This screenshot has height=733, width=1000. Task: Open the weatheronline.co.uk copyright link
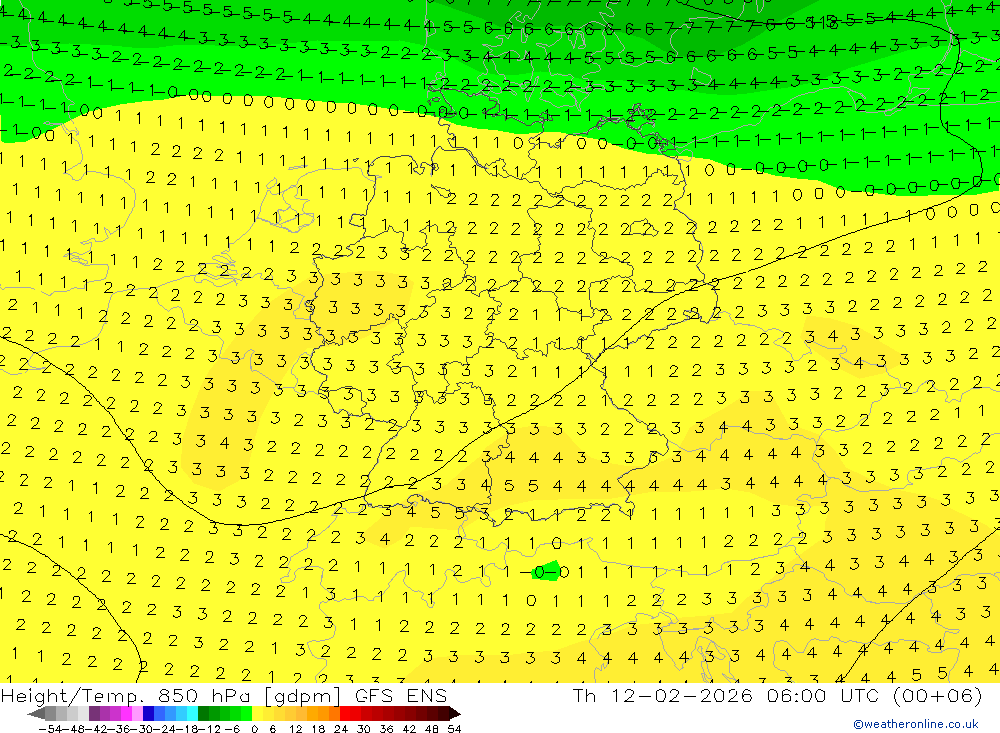point(916,724)
